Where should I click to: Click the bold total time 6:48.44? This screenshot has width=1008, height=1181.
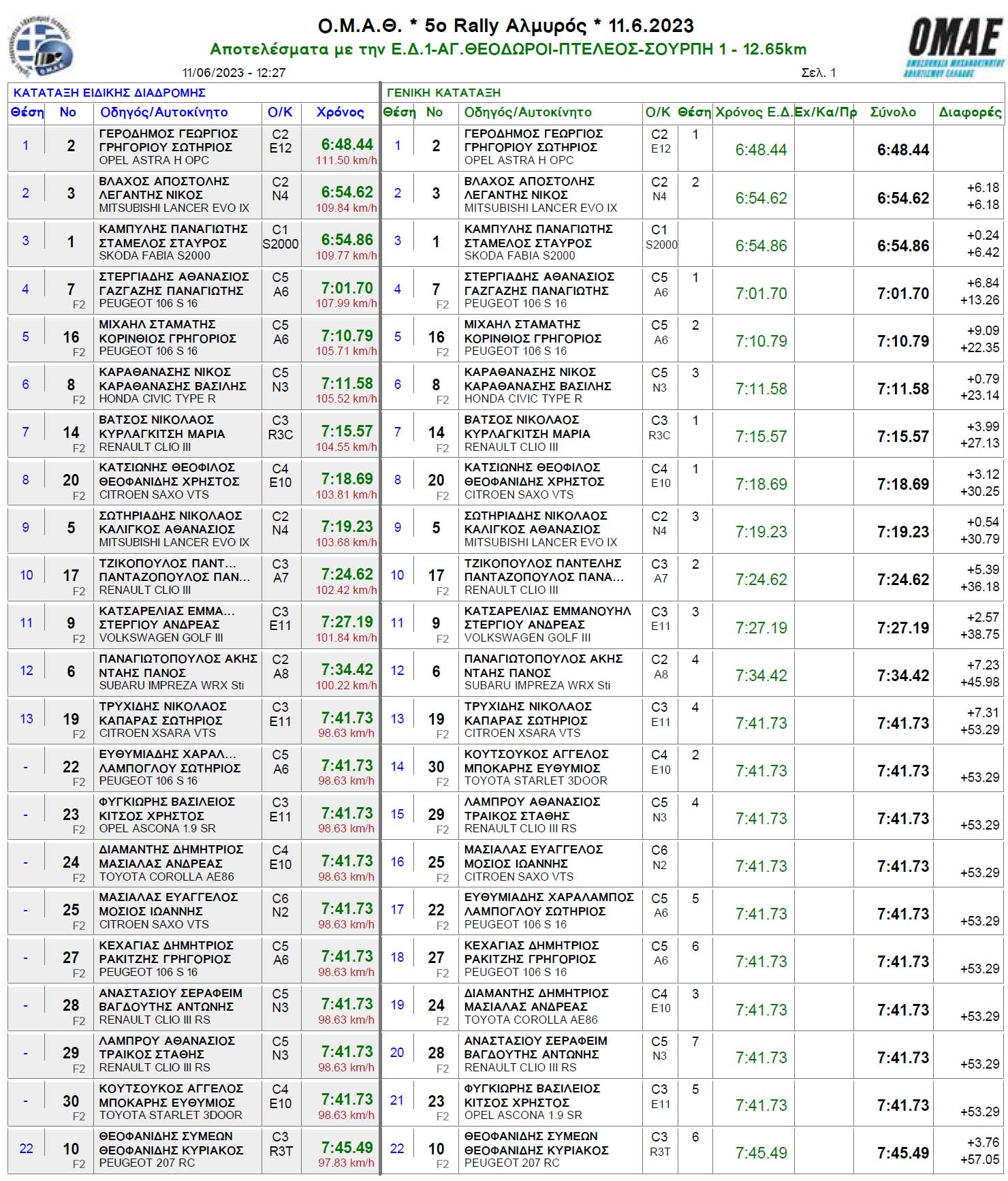pos(902,150)
